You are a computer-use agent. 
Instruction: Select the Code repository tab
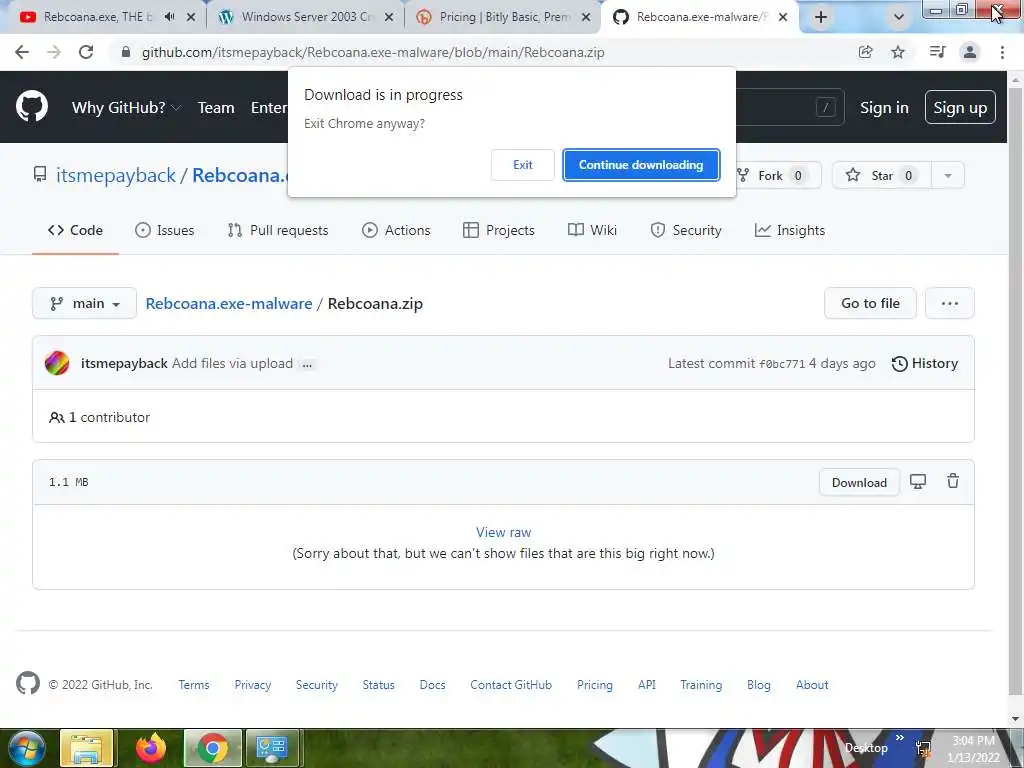coord(75,230)
